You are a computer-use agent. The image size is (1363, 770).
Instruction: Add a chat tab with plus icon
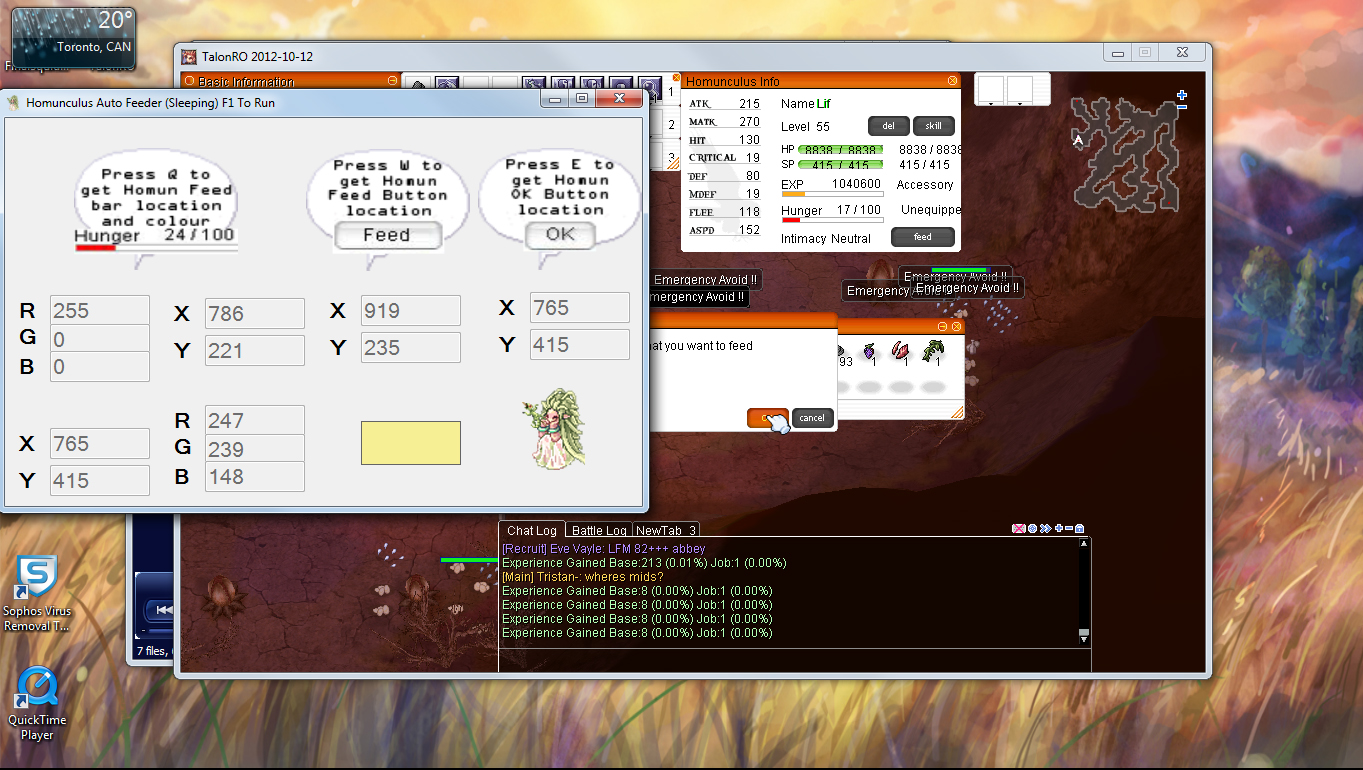click(x=1058, y=528)
